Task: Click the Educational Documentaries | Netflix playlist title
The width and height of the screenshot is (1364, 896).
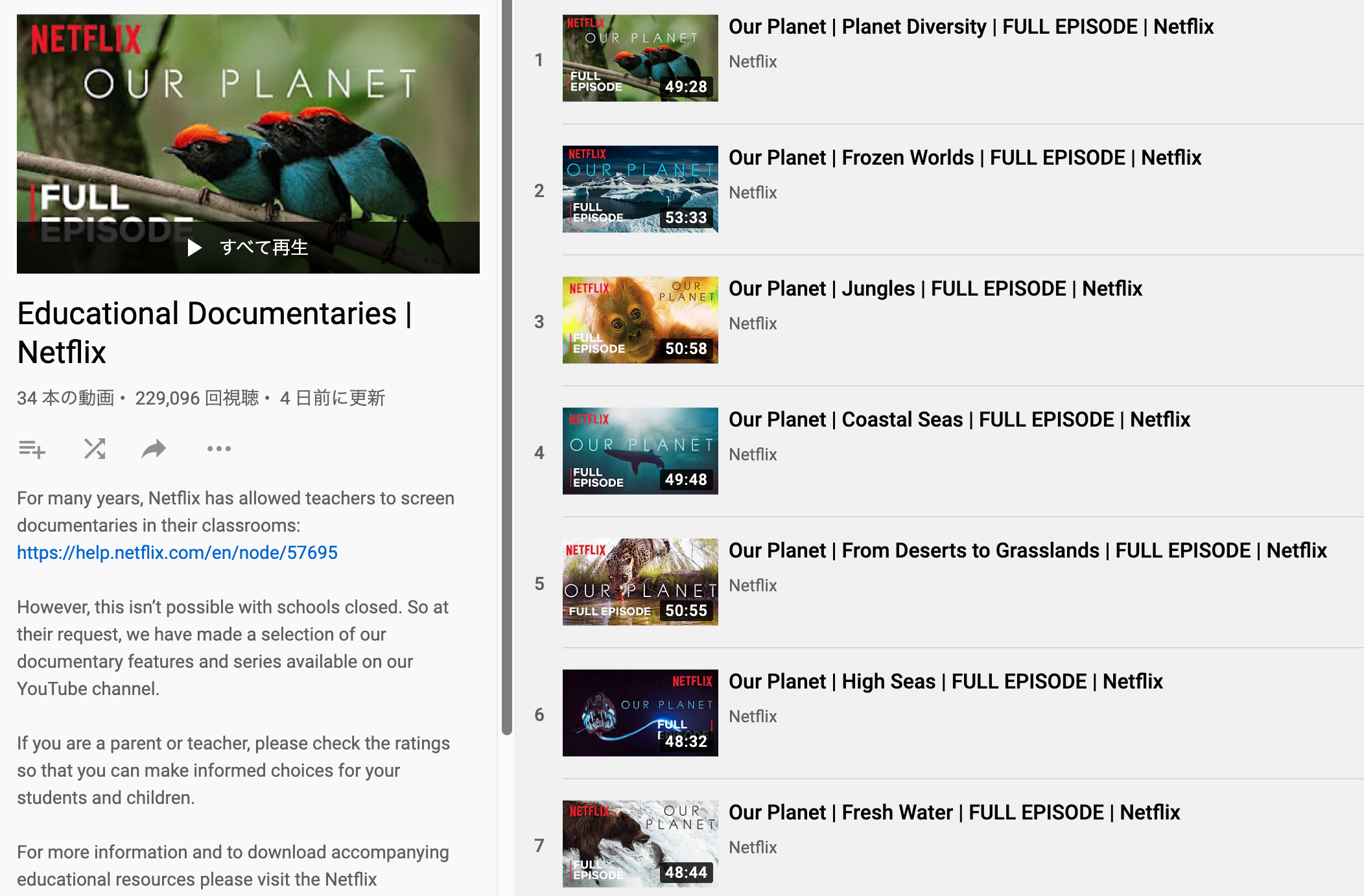Action: [215, 333]
